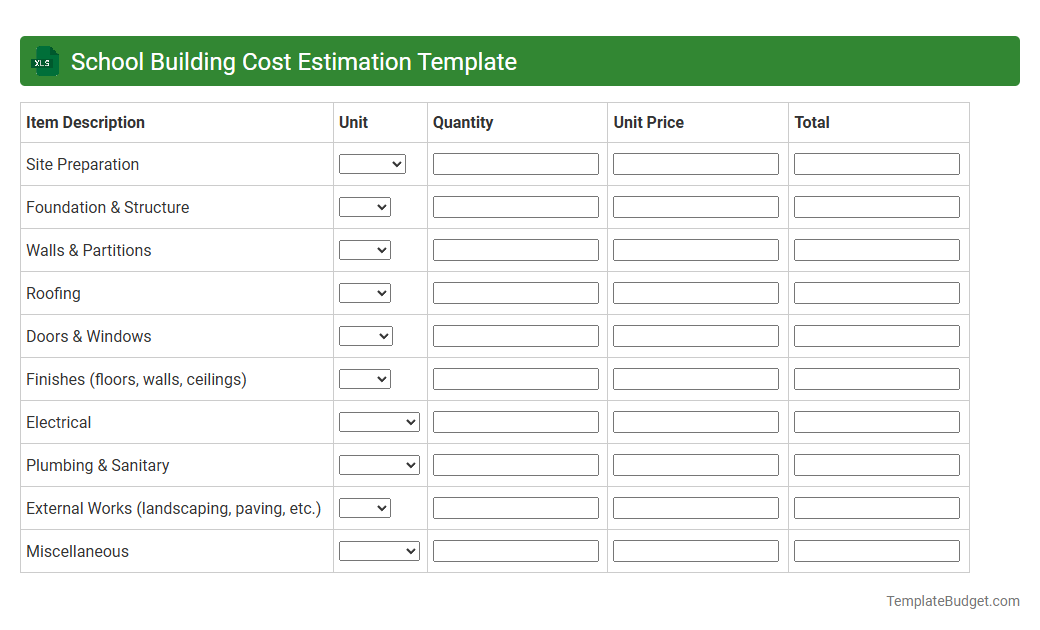Select the Unit dropdown for Doors & Windows
The width and height of the screenshot is (1040, 630).
(365, 335)
